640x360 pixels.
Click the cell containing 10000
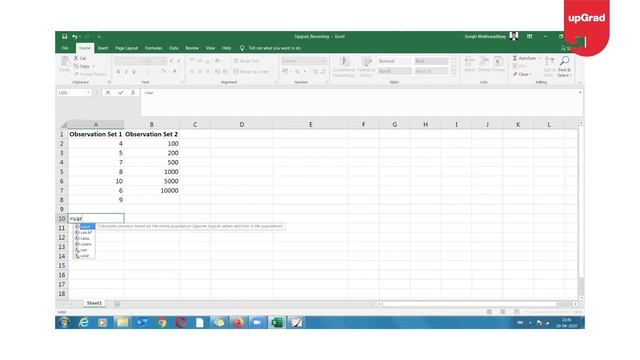[x=151, y=191]
